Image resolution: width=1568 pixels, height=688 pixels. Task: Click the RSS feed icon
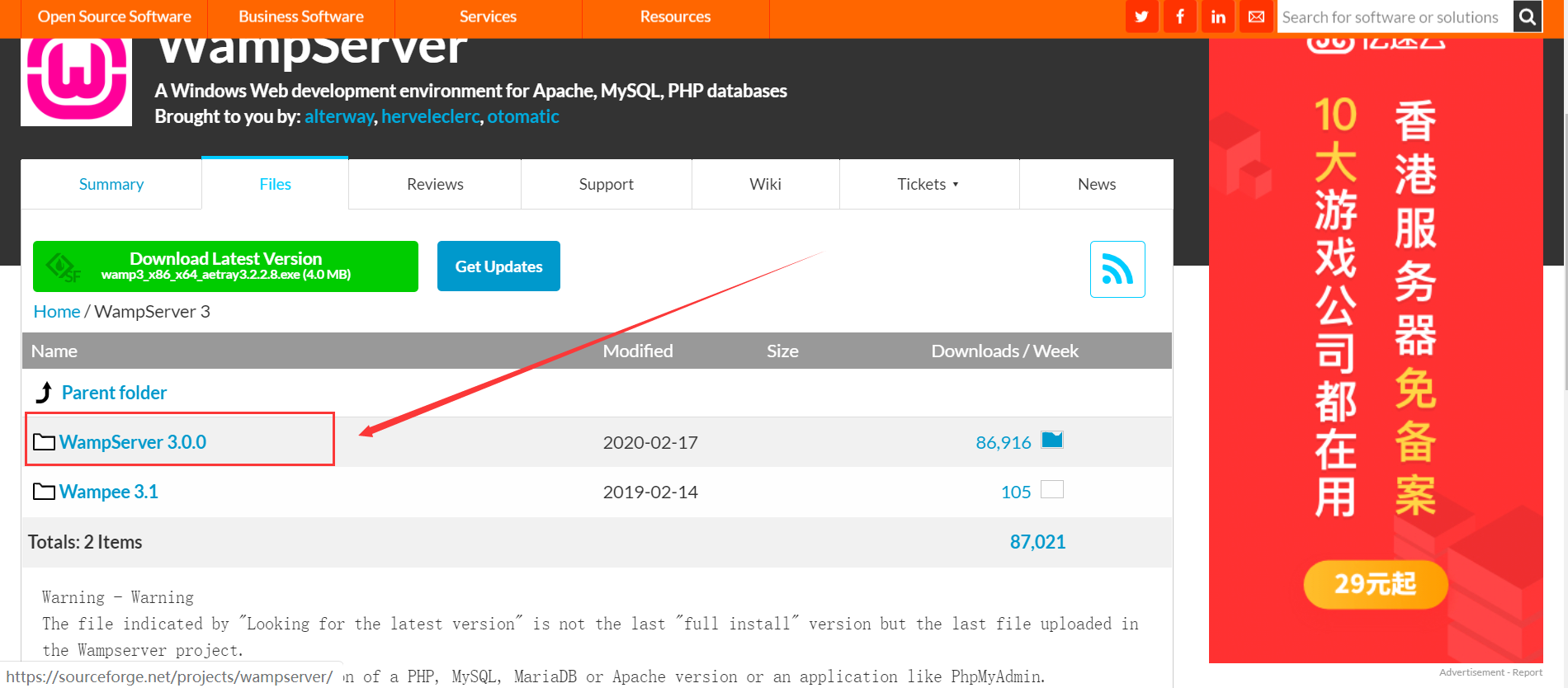click(1117, 269)
